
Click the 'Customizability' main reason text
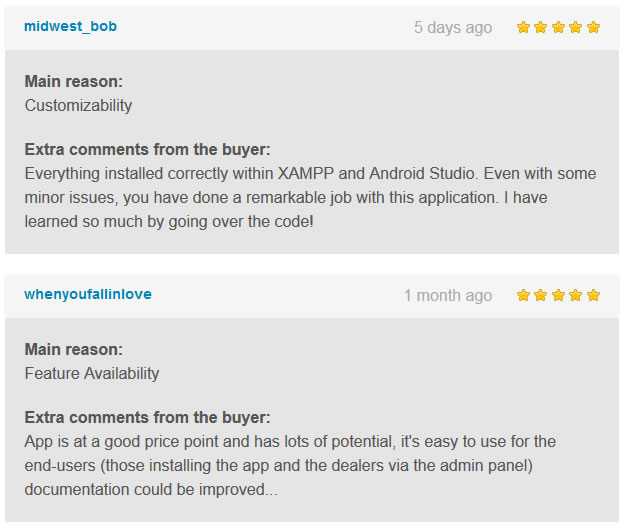pos(78,105)
